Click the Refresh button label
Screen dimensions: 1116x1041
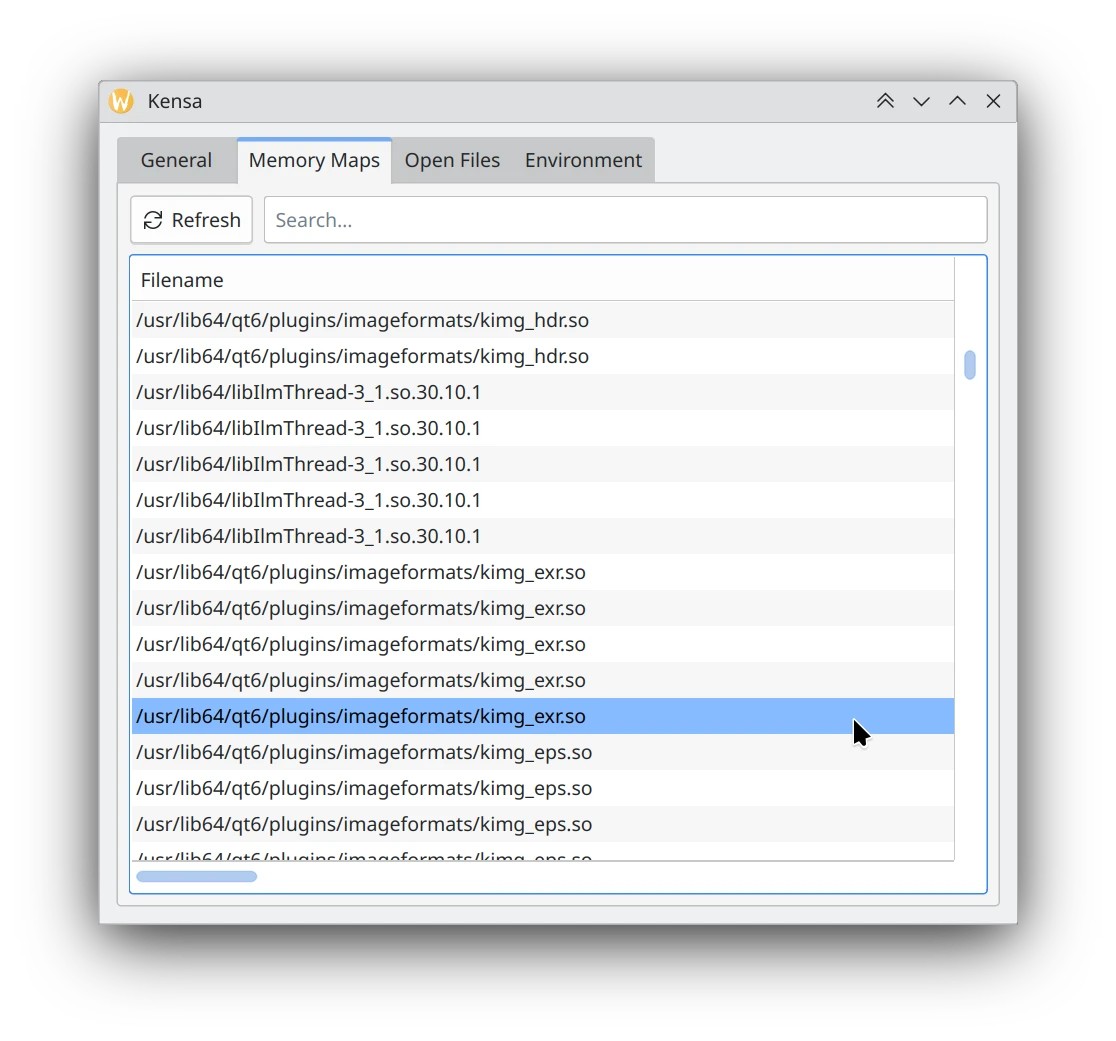pyautogui.click(x=206, y=220)
